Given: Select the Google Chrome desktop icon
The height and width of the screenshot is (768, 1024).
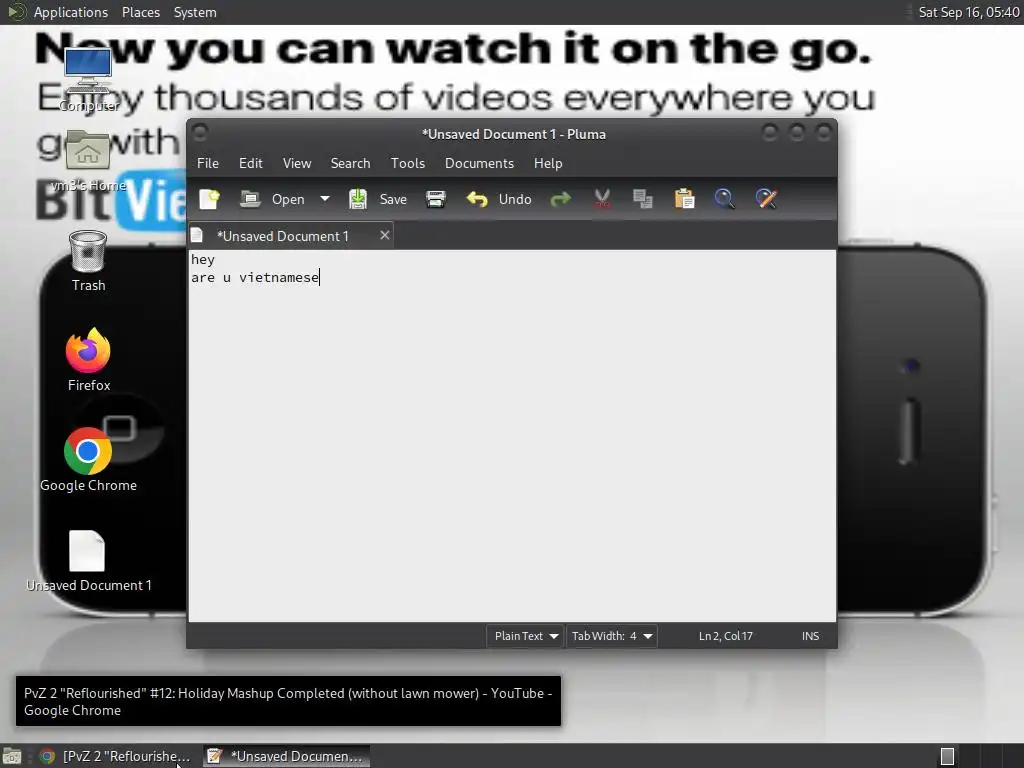Looking at the screenshot, I should (88, 460).
